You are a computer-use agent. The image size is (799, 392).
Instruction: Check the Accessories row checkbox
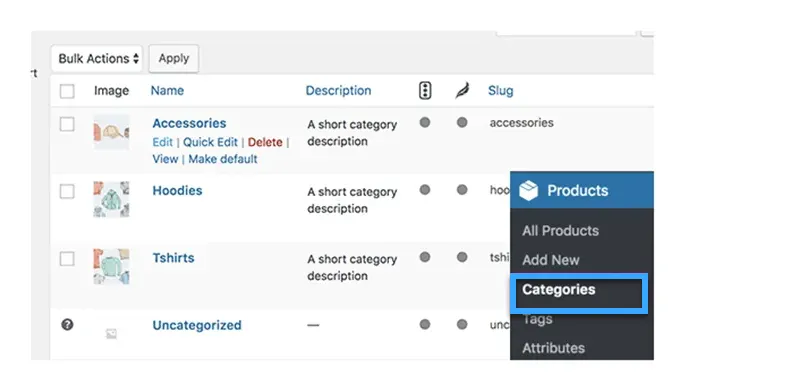pos(67,124)
